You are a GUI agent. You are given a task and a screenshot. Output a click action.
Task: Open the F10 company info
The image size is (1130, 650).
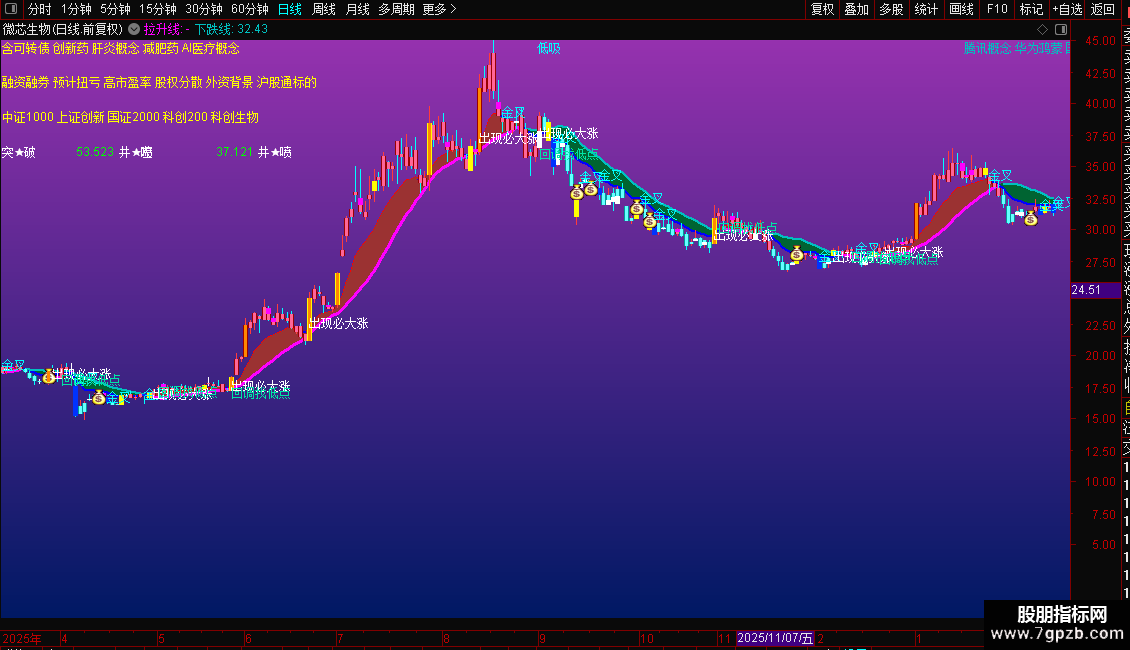[997, 9]
